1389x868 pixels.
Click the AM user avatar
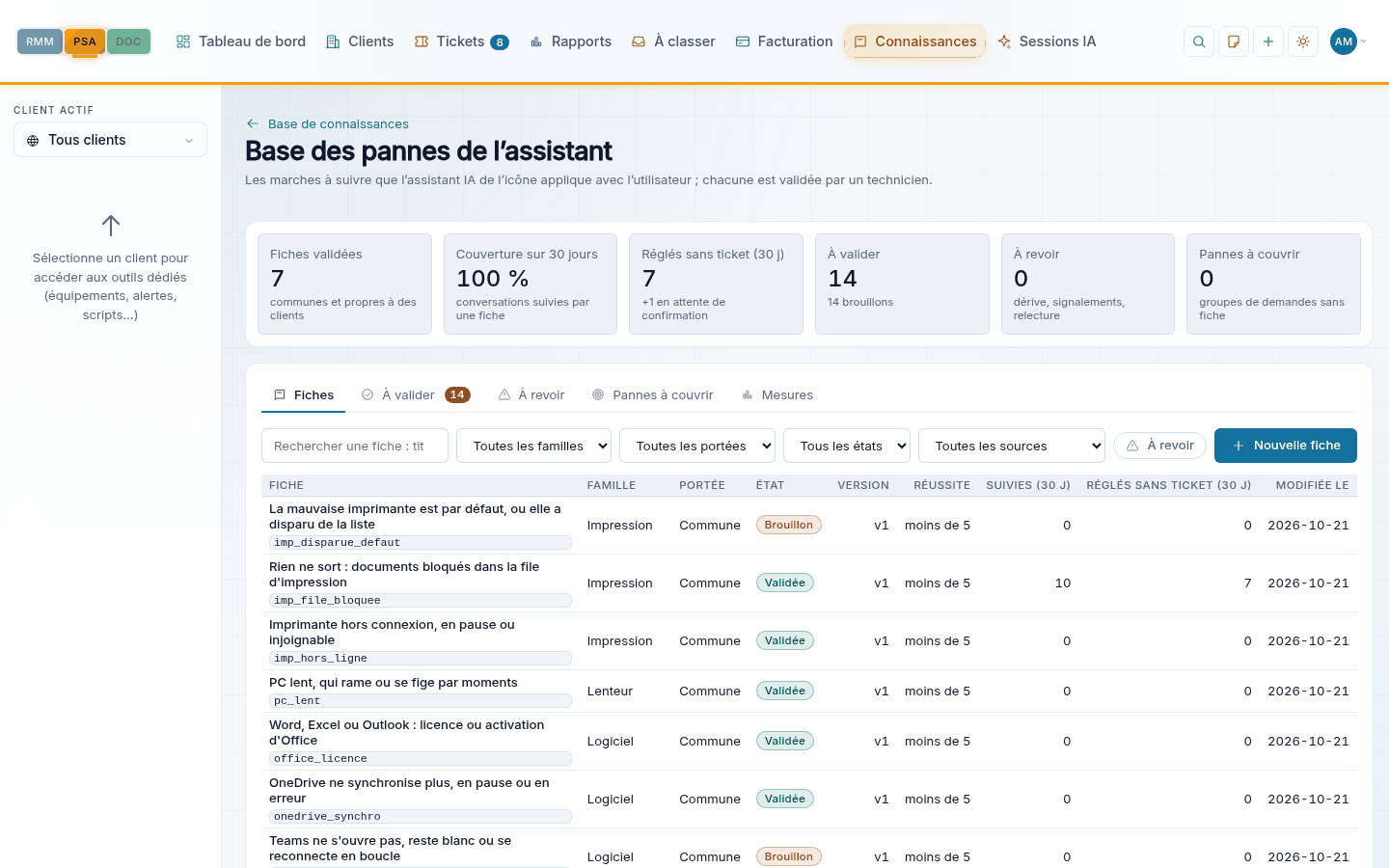[x=1344, y=41]
